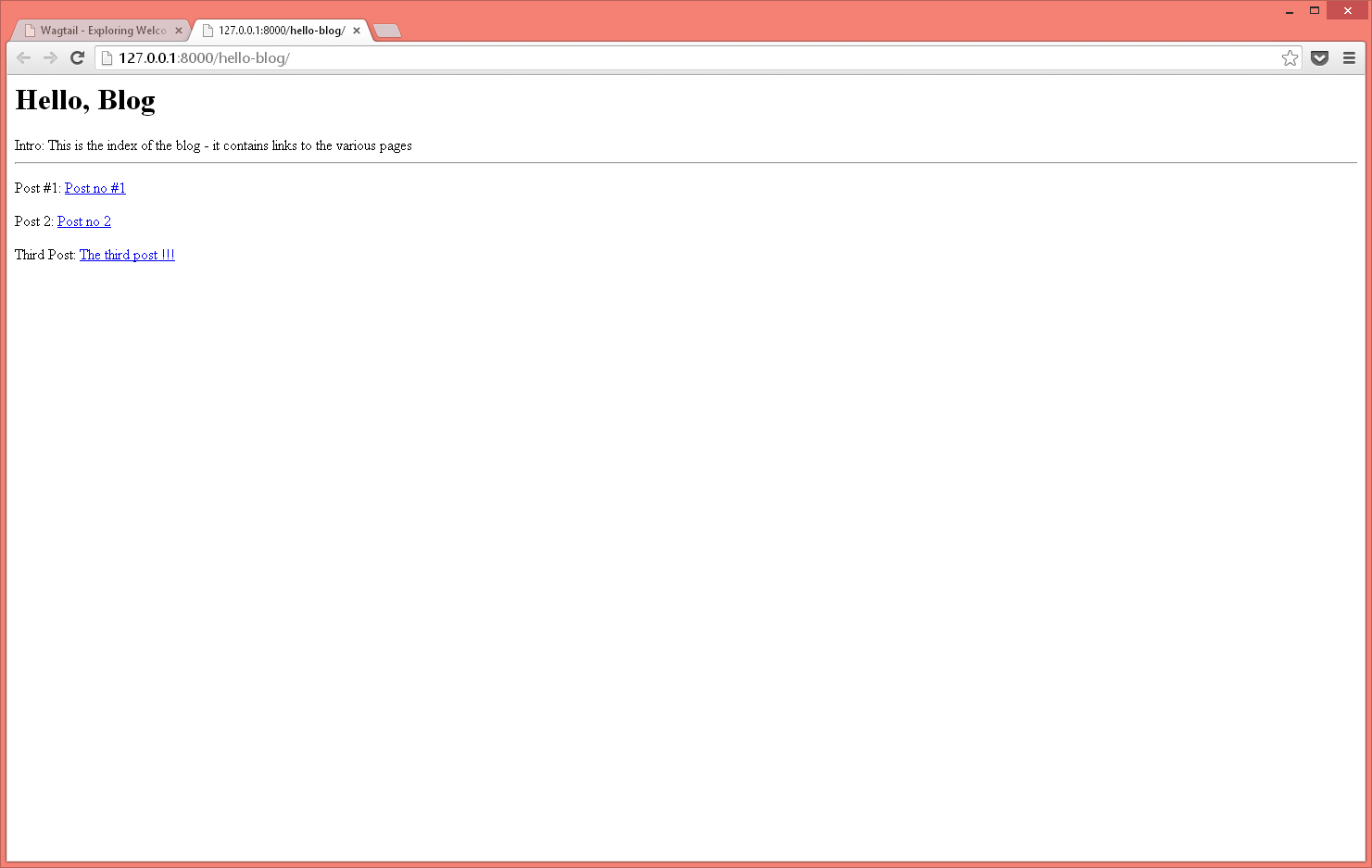Image resolution: width=1372 pixels, height=868 pixels.
Task: Open the Pocket extension icon
Action: point(1320,58)
